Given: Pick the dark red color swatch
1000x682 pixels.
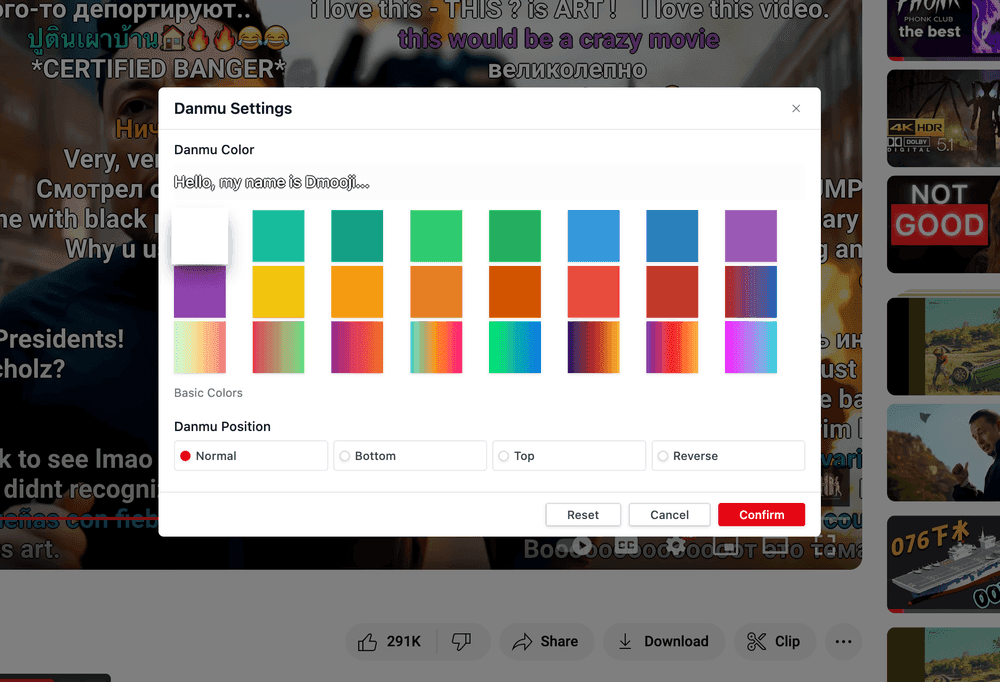Looking at the screenshot, I should click(672, 292).
